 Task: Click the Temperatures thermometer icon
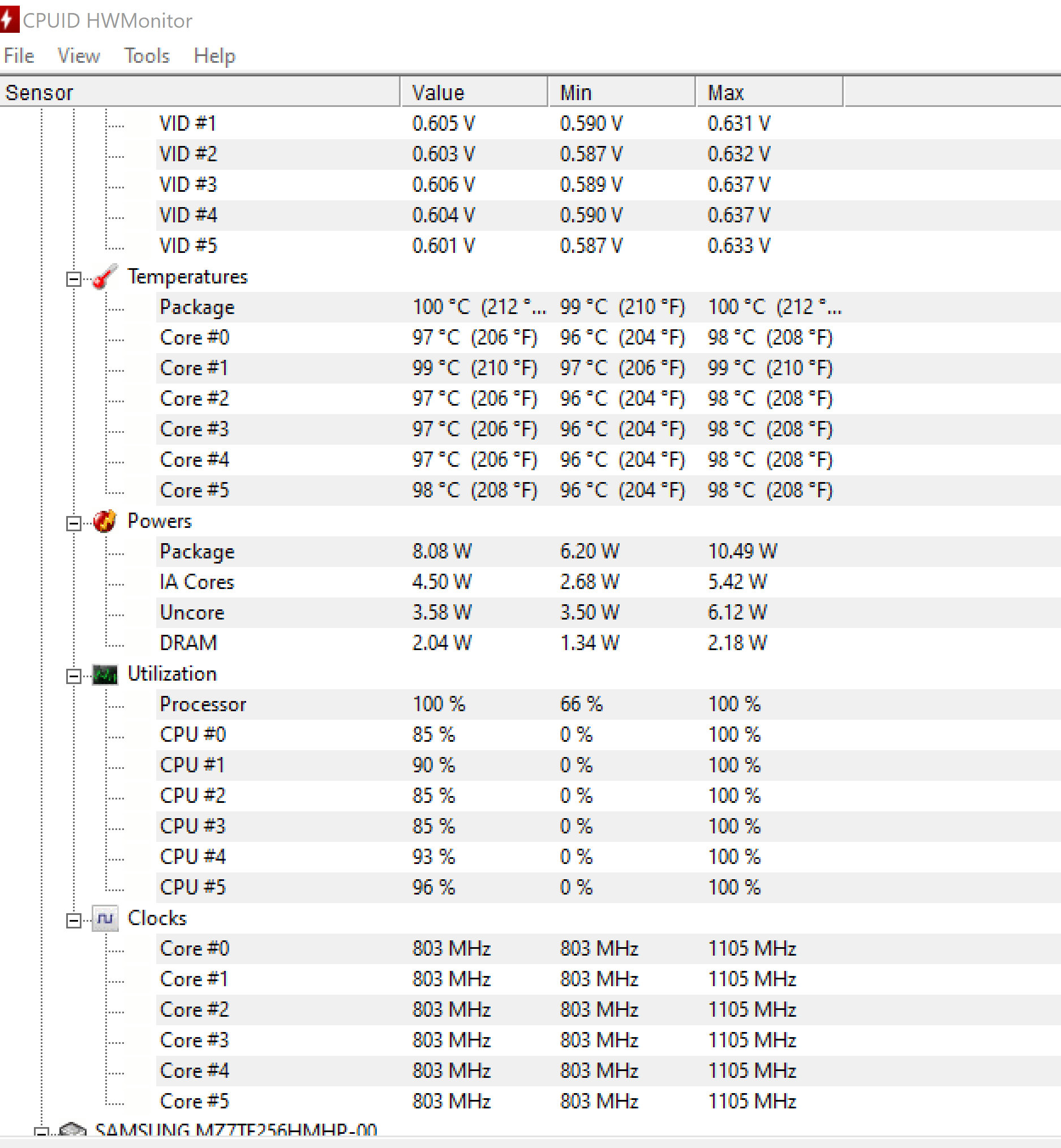coord(105,277)
